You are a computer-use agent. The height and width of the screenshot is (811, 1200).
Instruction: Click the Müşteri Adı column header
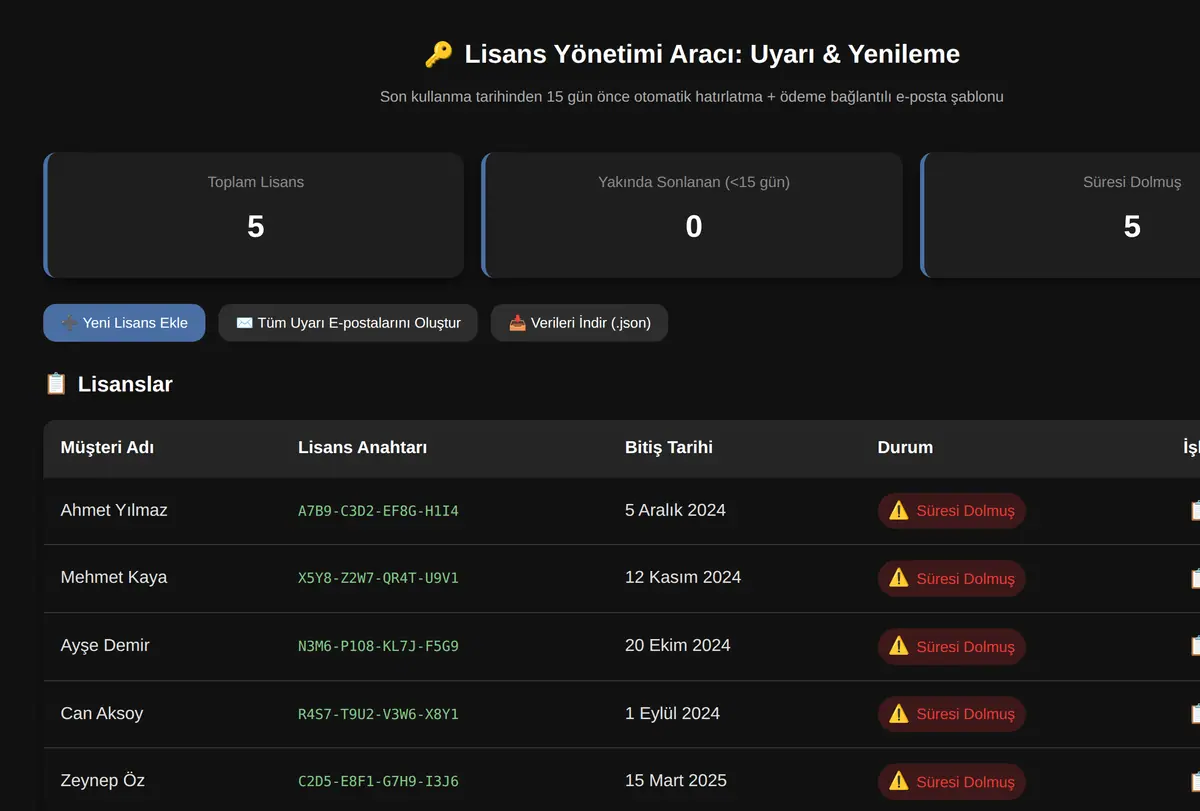(107, 447)
